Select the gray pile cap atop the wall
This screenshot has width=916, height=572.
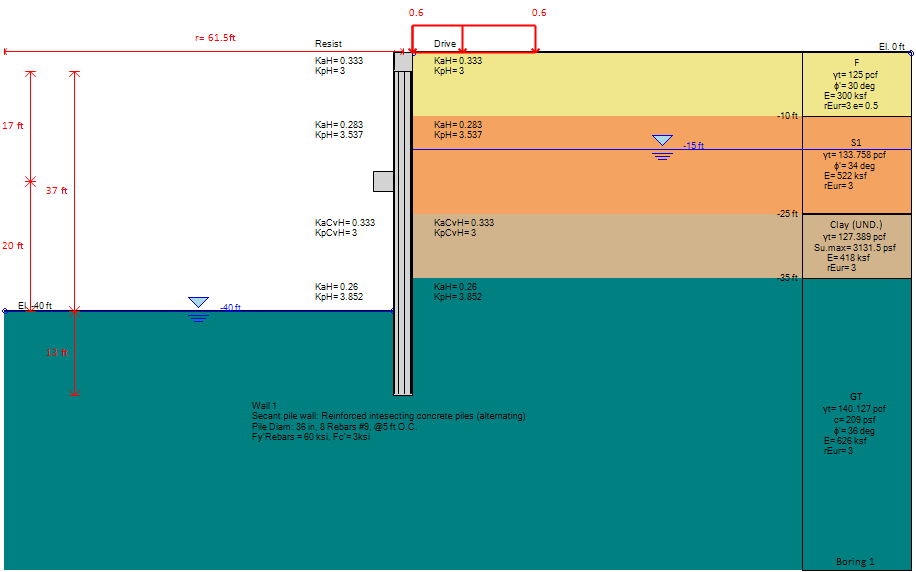403,62
